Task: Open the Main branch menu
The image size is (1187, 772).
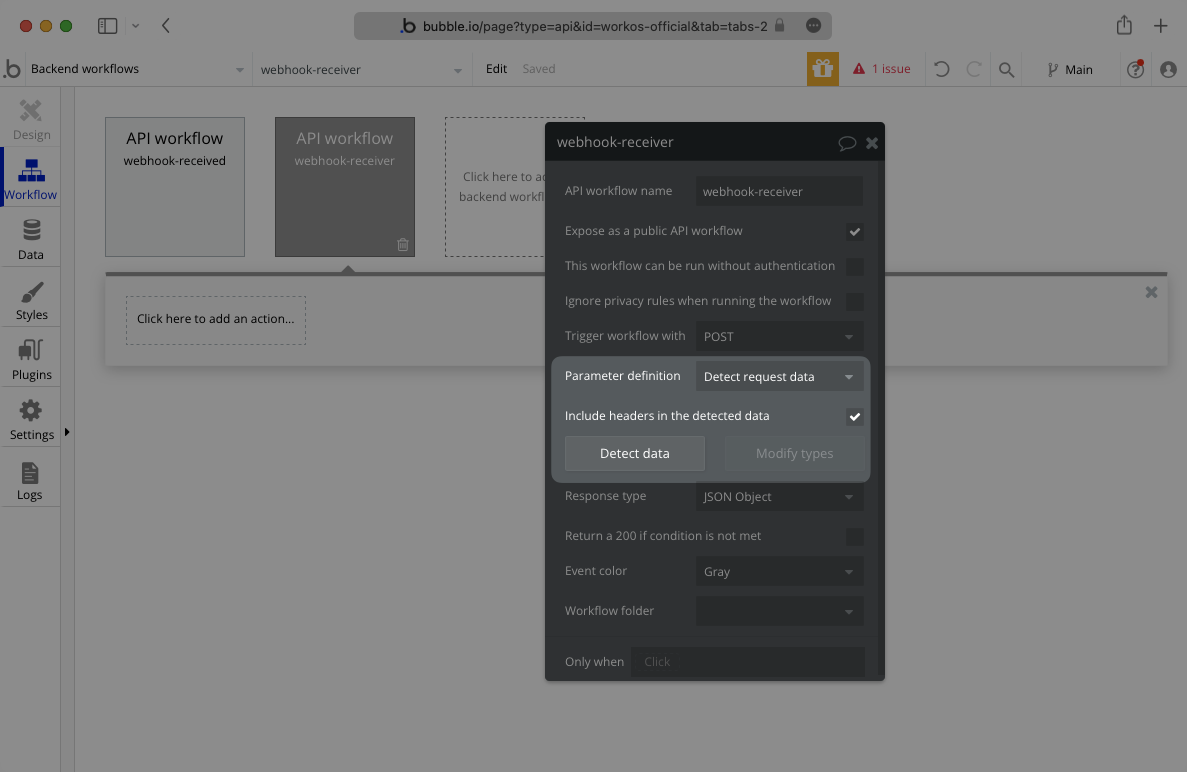Action: click(1071, 69)
